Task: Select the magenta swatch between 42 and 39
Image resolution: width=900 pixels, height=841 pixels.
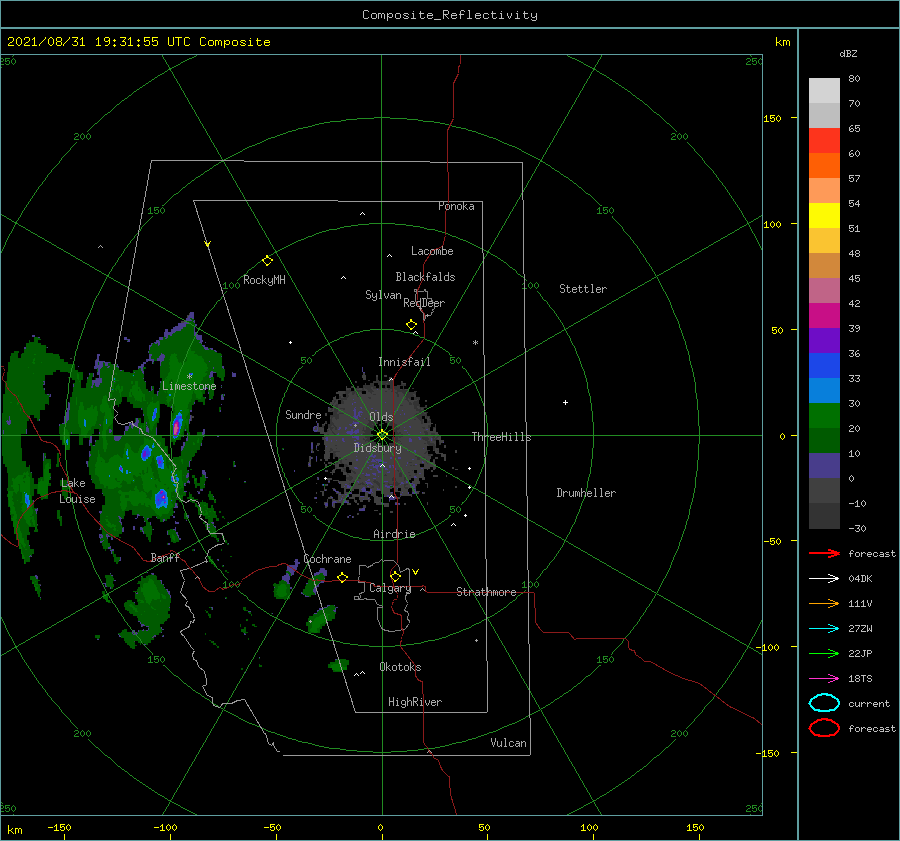Action: 824,316
